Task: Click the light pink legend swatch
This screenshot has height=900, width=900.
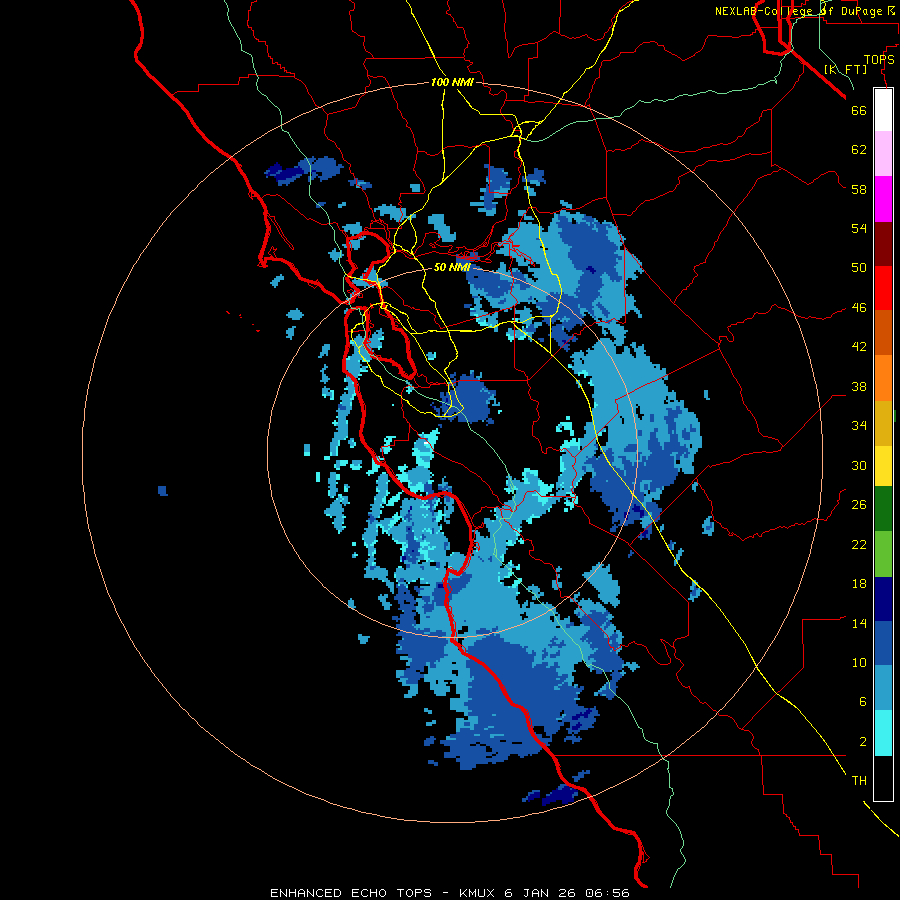Action: pos(883,153)
